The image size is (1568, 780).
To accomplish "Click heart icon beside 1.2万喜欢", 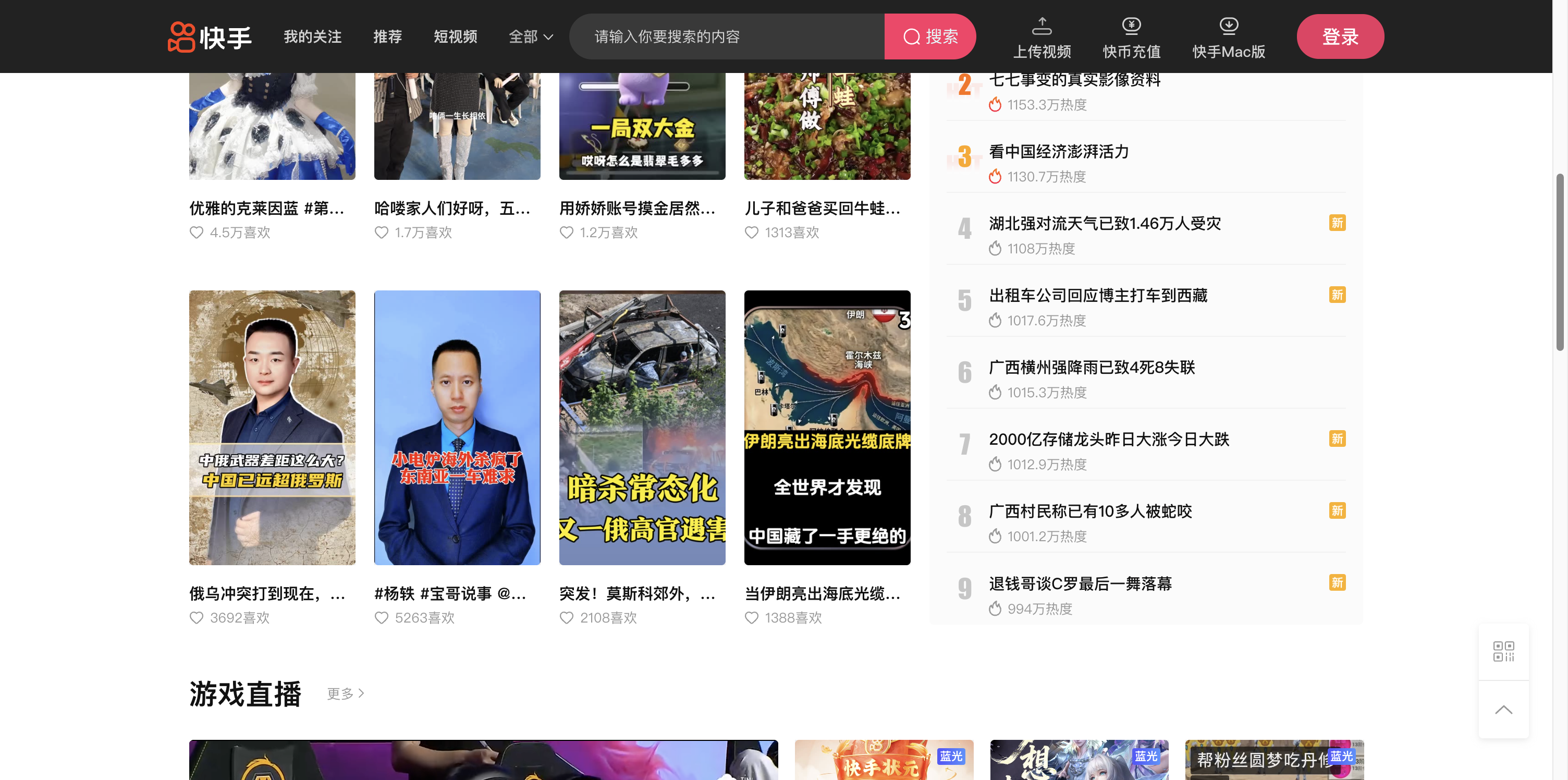I will point(566,233).
